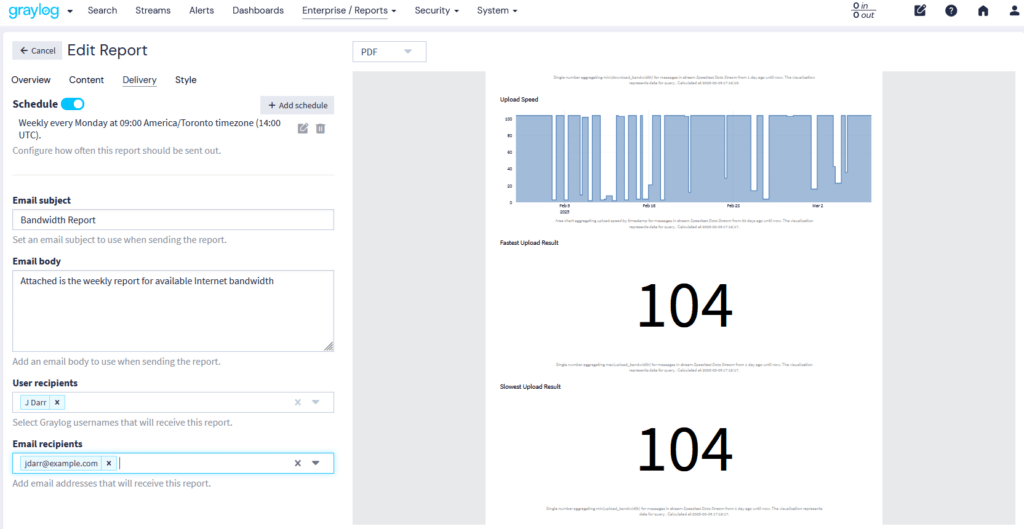The height and width of the screenshot is (529, 1024).
Task: Remove jdarr@example.com recipient tag
Action: [x=109, y=463]
